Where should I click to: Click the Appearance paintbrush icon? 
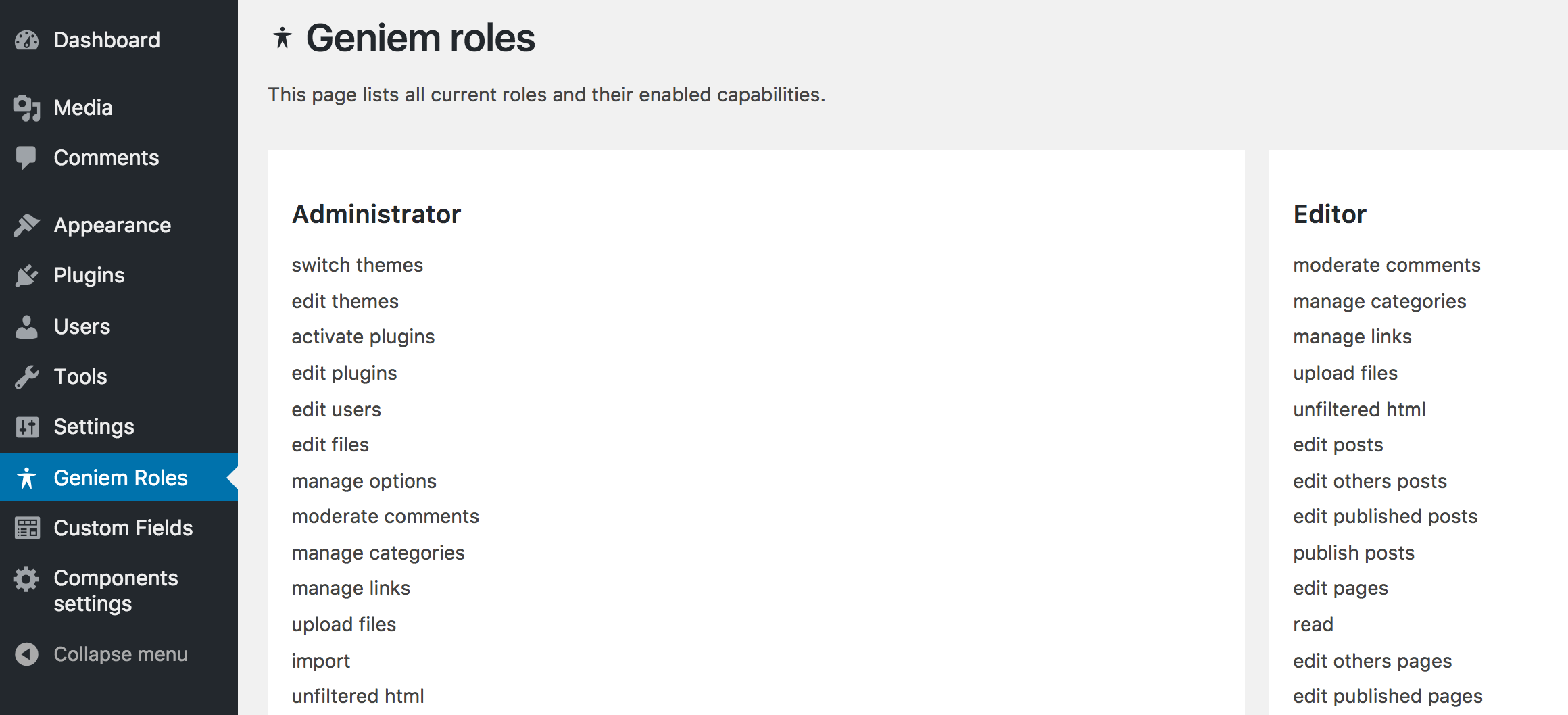tap(27, 225)
